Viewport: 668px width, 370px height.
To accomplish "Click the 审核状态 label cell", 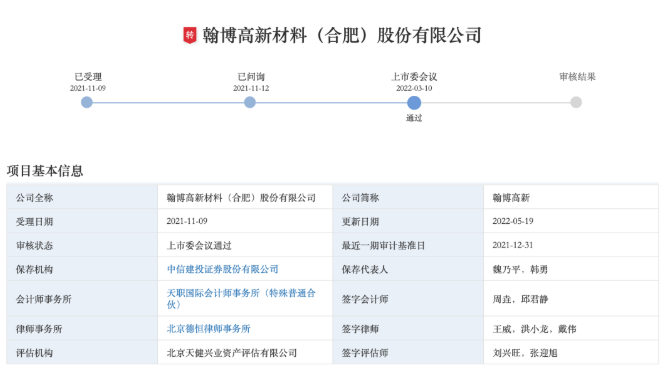I will tap(82, 245).
